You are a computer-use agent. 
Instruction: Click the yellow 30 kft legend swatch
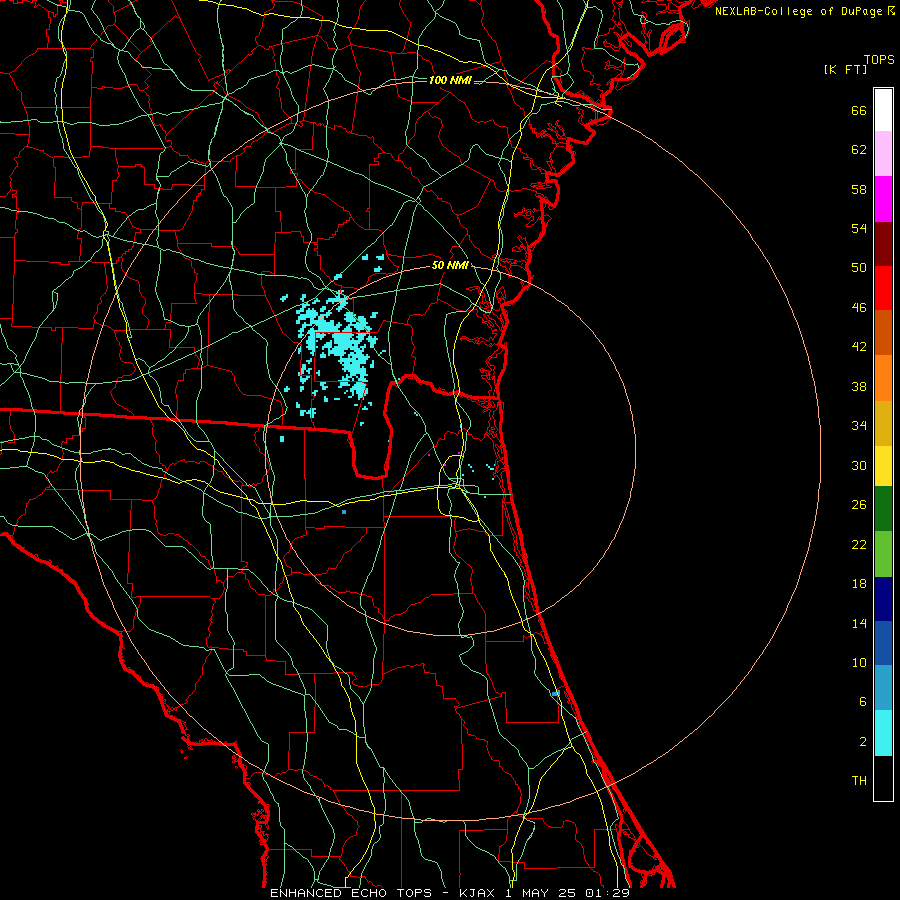pos(883,466)
